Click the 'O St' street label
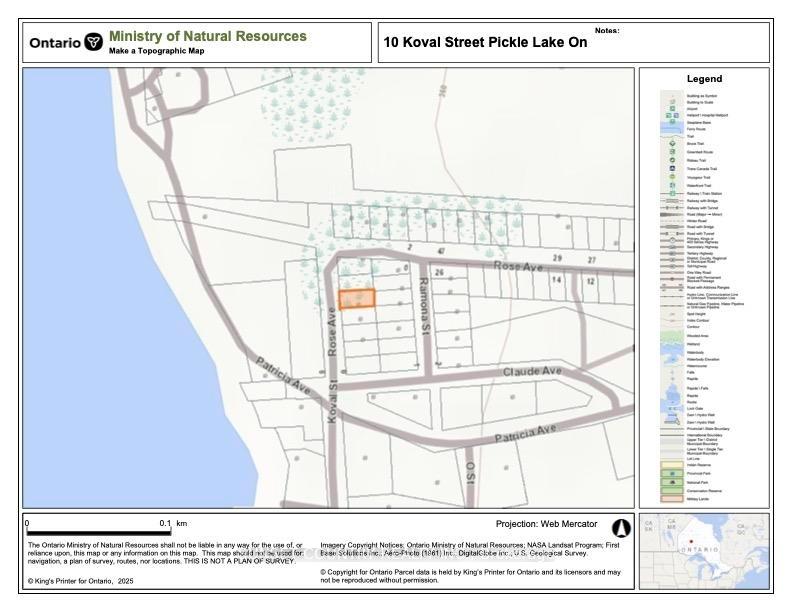This screenshot has width=792, height=612. click(x=470, y=473)
